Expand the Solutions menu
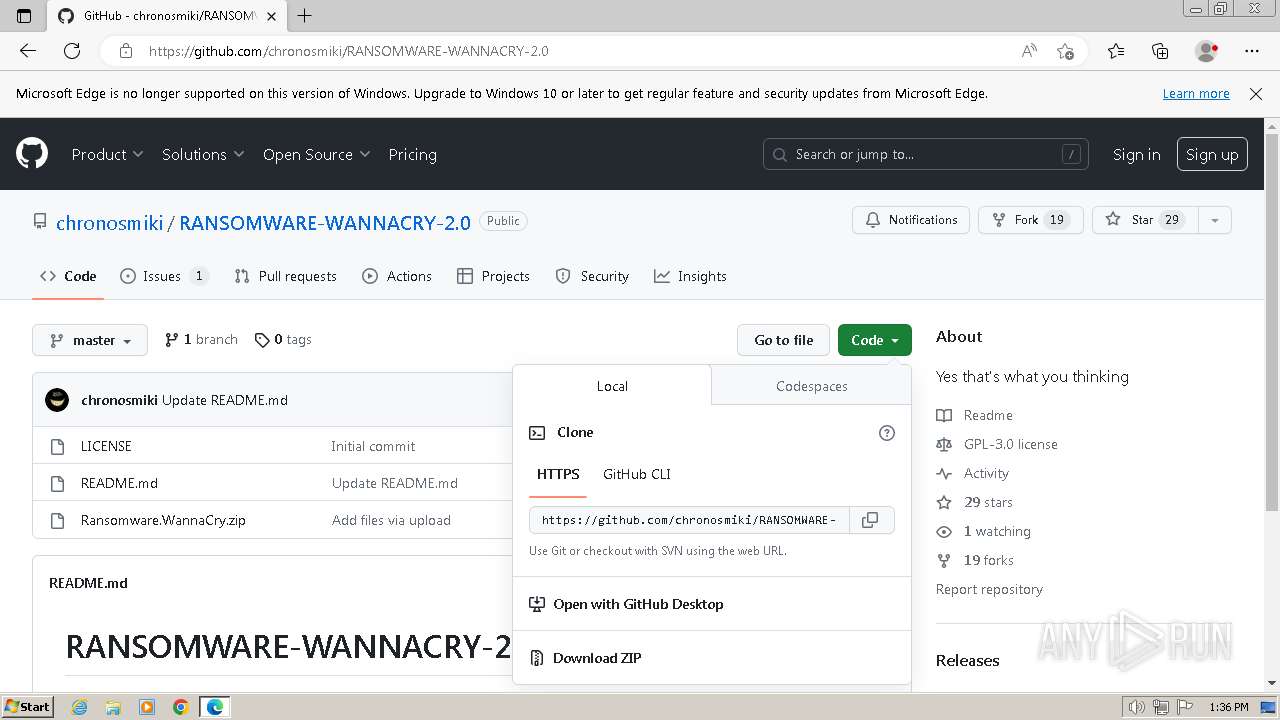Viewport: 1280px width, 720px height. click(203, 154)
